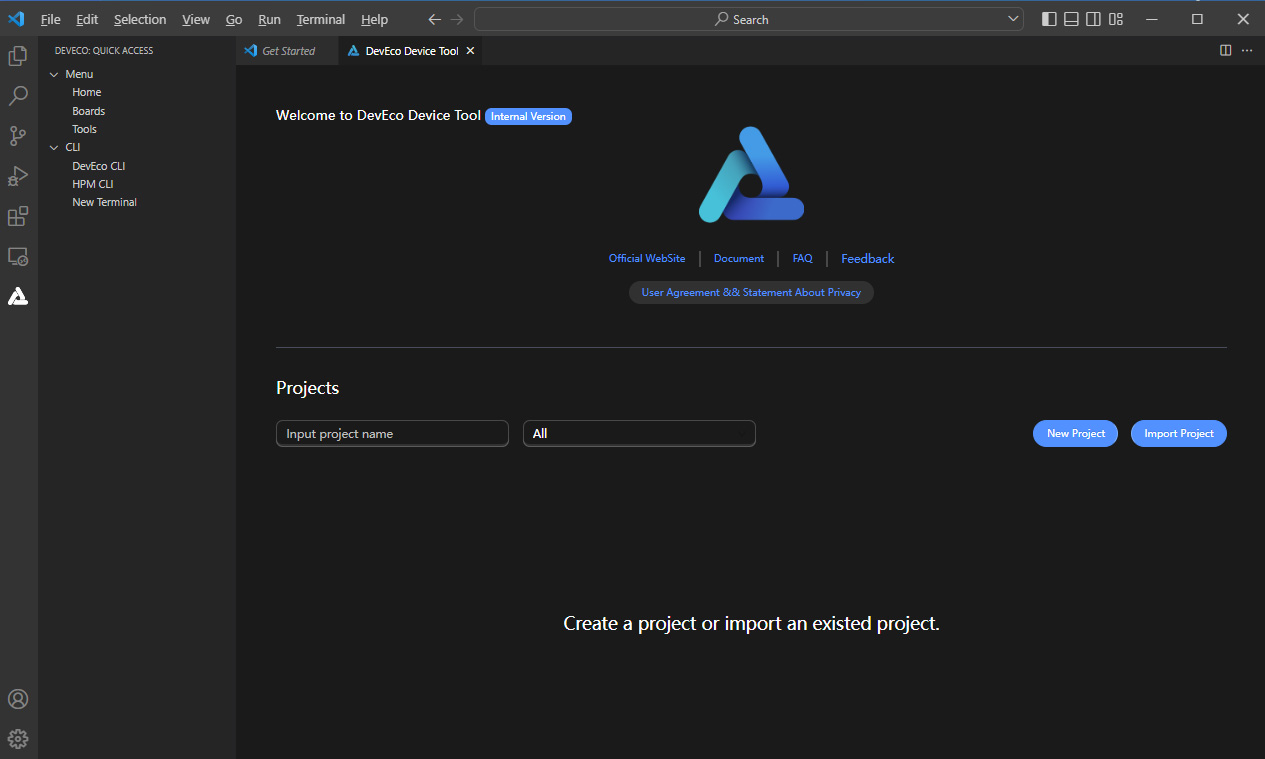Collapse the Menu tree section
1265x759 pixels.
point(54,74)
